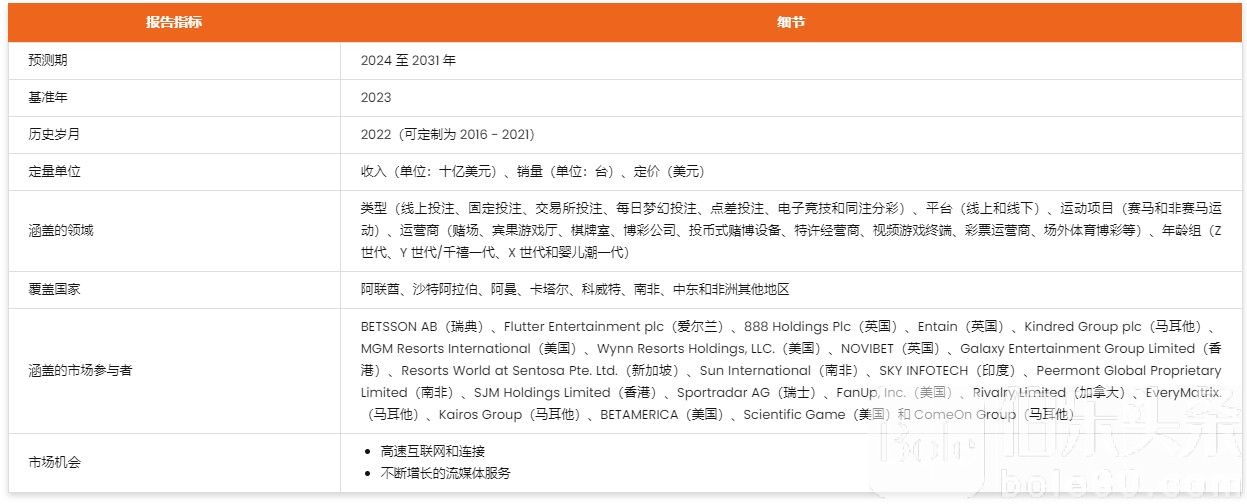Select the 涵盖的市场参与者 row label

(80, 370)
